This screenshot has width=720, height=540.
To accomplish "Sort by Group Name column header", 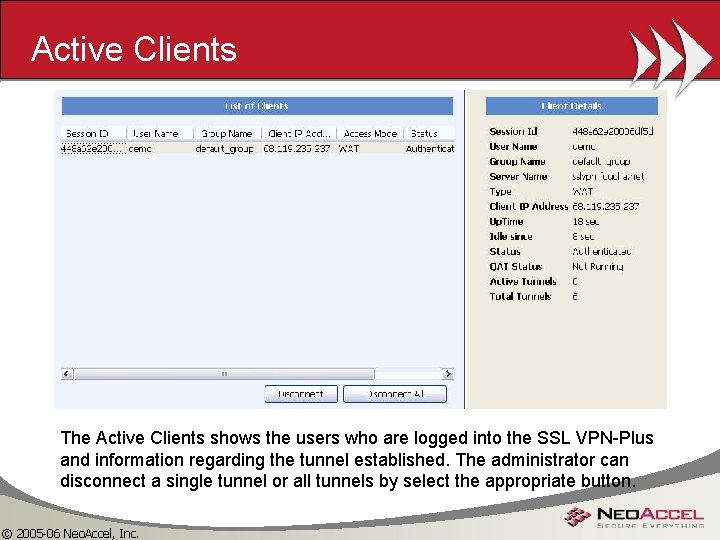I will [x=227, y=134].
